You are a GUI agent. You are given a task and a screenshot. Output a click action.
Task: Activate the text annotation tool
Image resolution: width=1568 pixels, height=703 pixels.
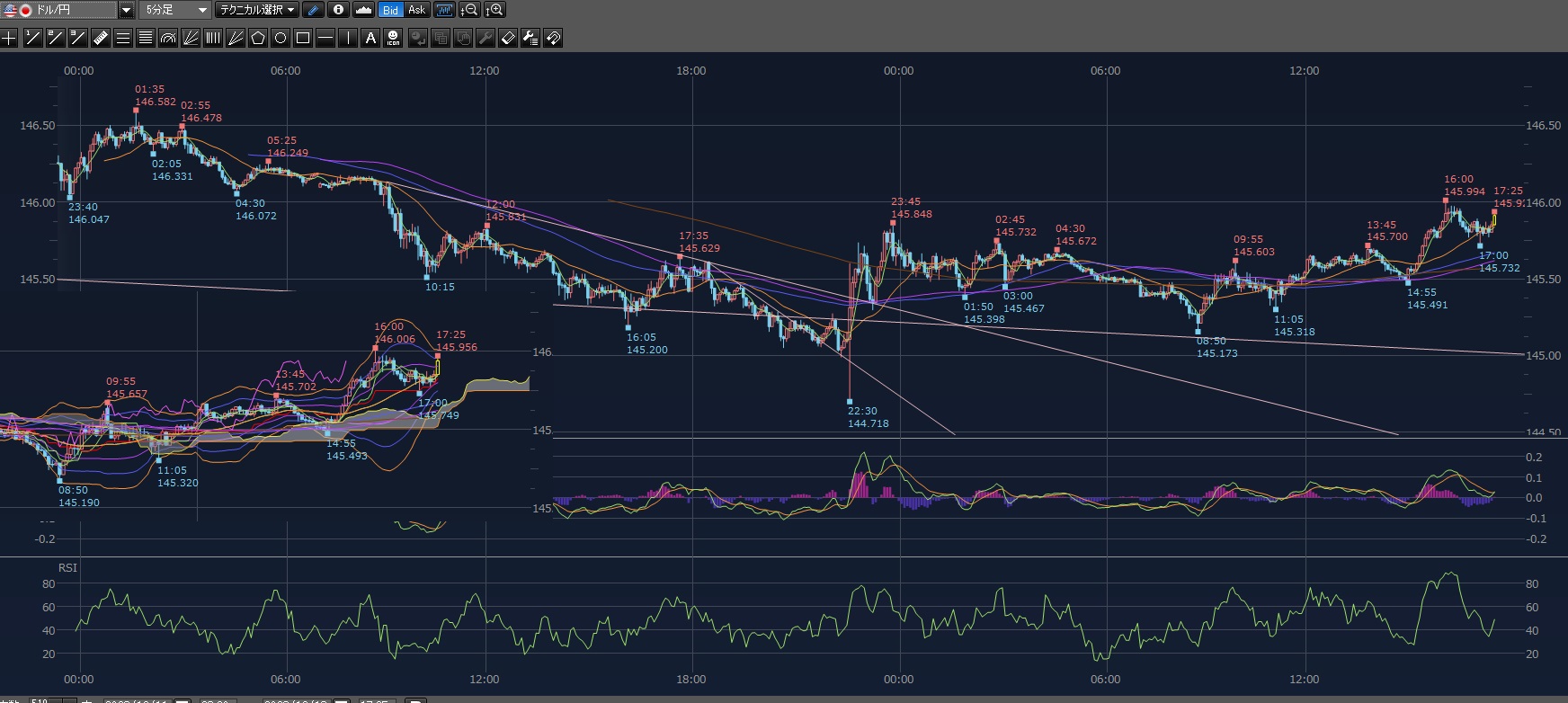(370, 38)
